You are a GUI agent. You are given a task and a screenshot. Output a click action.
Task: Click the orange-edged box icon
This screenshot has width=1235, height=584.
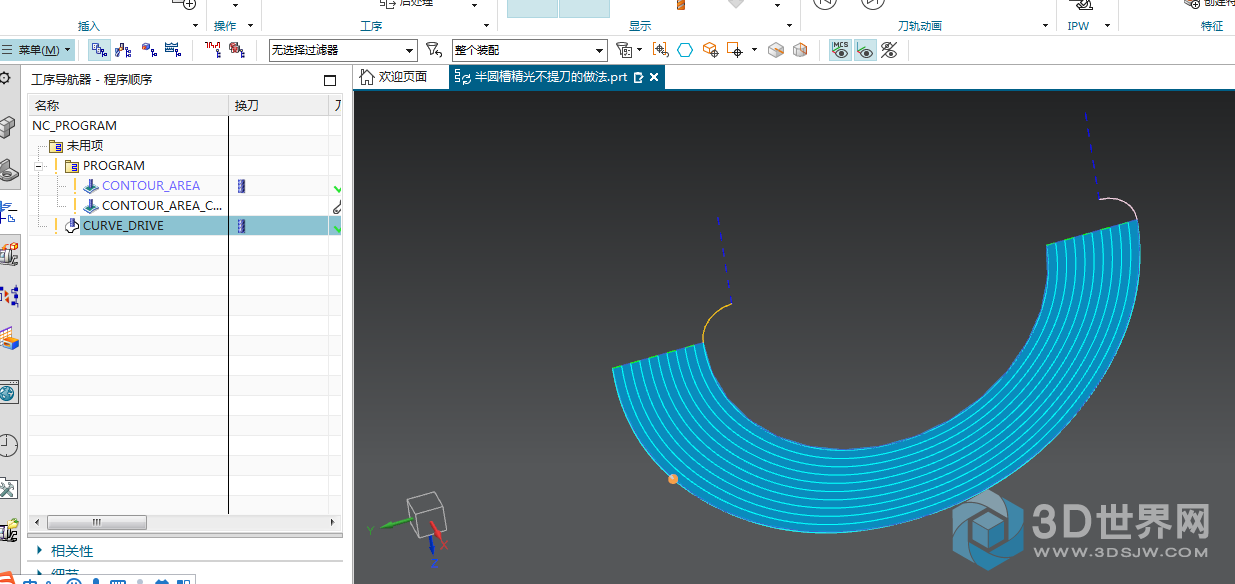click(800, 49)
